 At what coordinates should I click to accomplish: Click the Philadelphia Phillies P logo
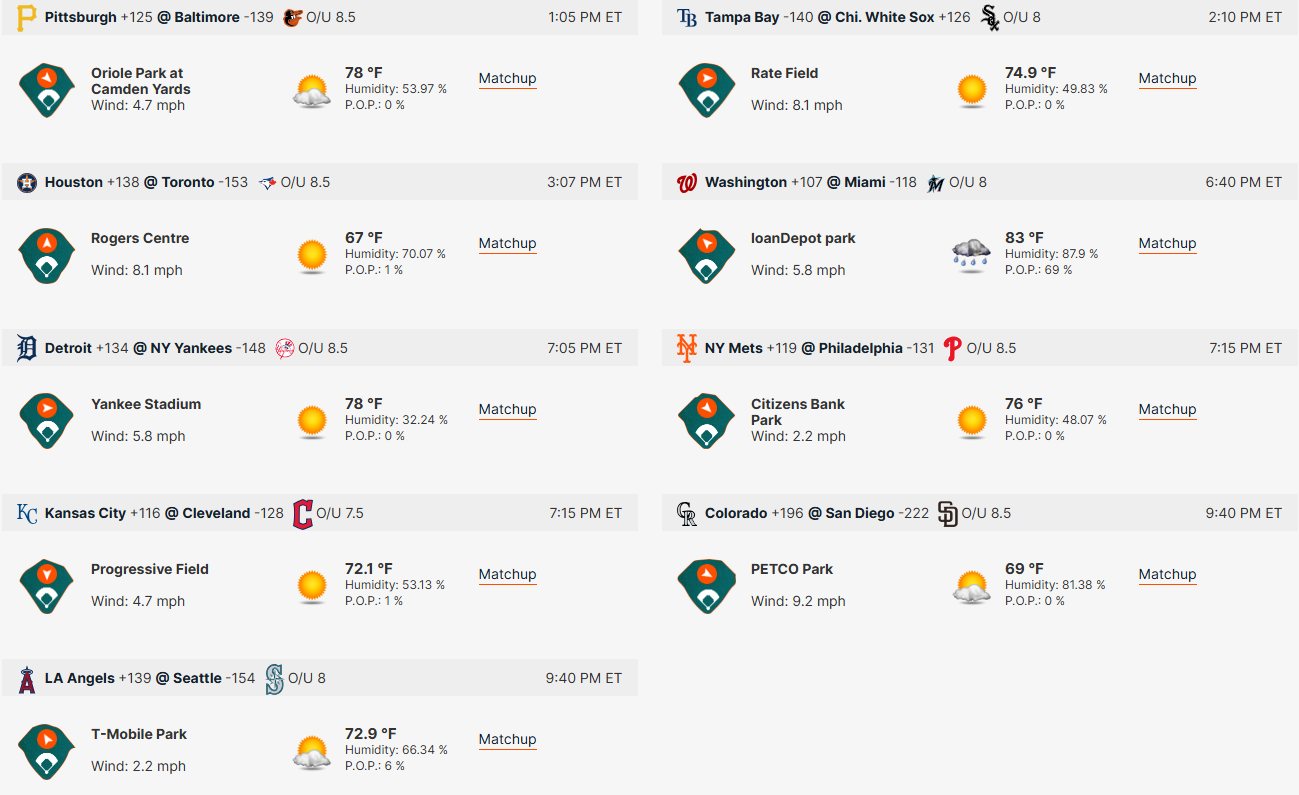[x=953, y=348]
